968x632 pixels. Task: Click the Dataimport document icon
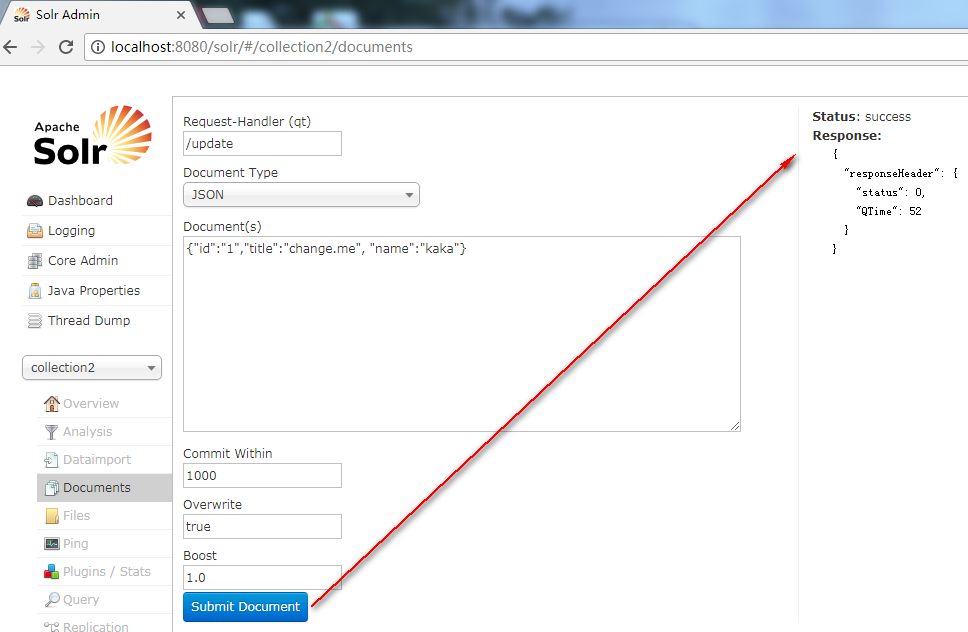point(51,460)
